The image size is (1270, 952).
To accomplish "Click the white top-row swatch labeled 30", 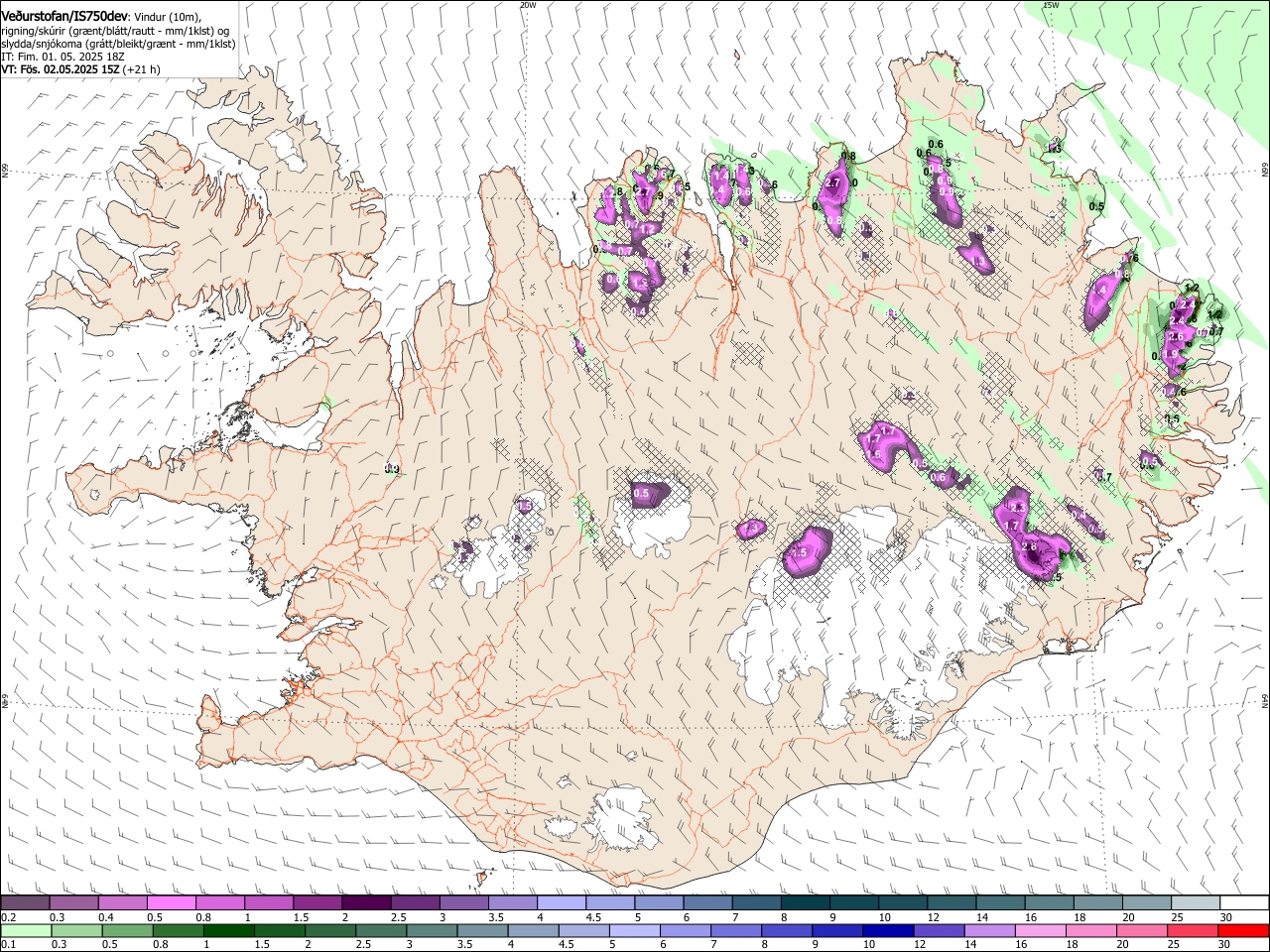I will (x=1242, y=903).
